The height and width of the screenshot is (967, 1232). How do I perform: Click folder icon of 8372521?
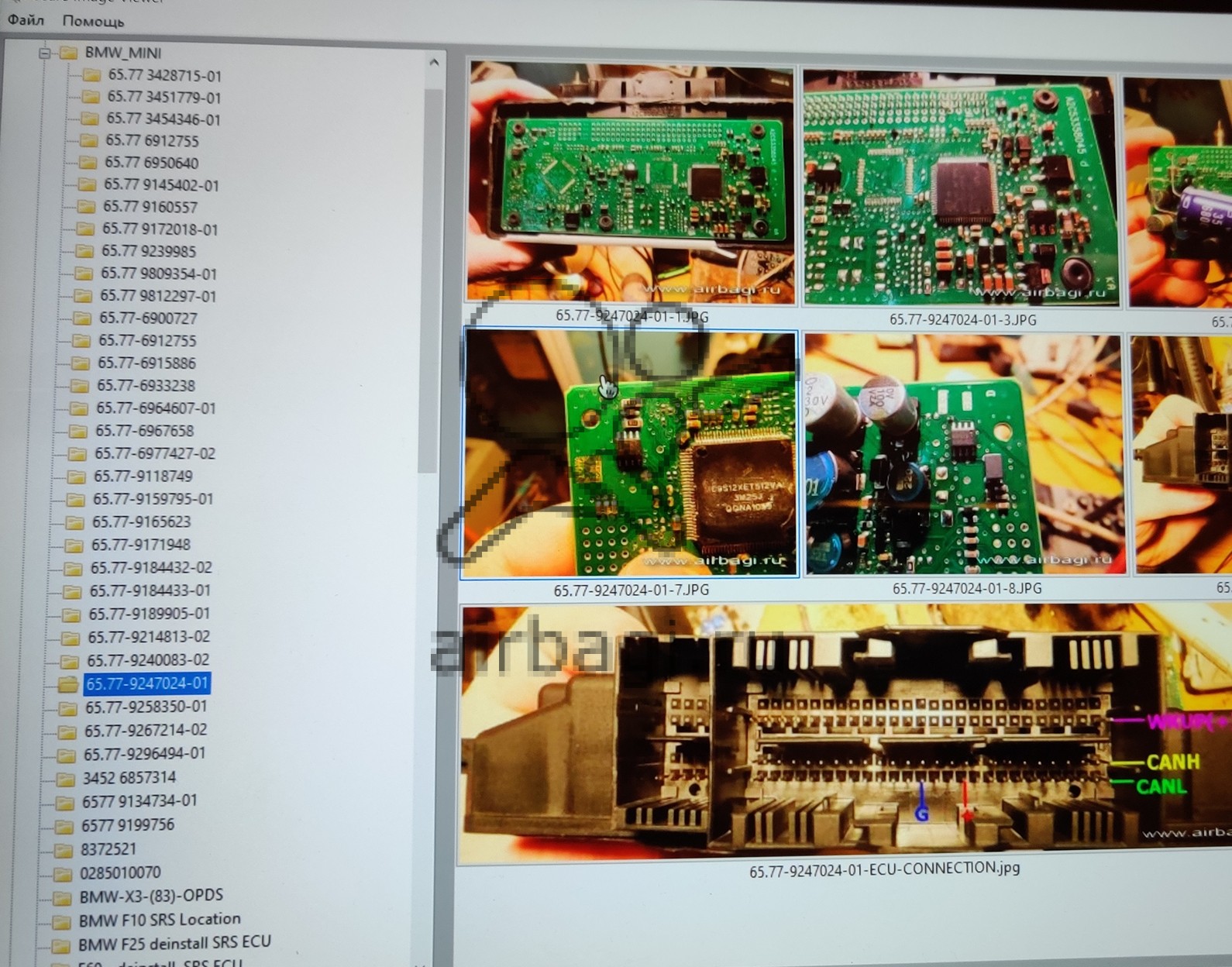click(x=64, y=851)
